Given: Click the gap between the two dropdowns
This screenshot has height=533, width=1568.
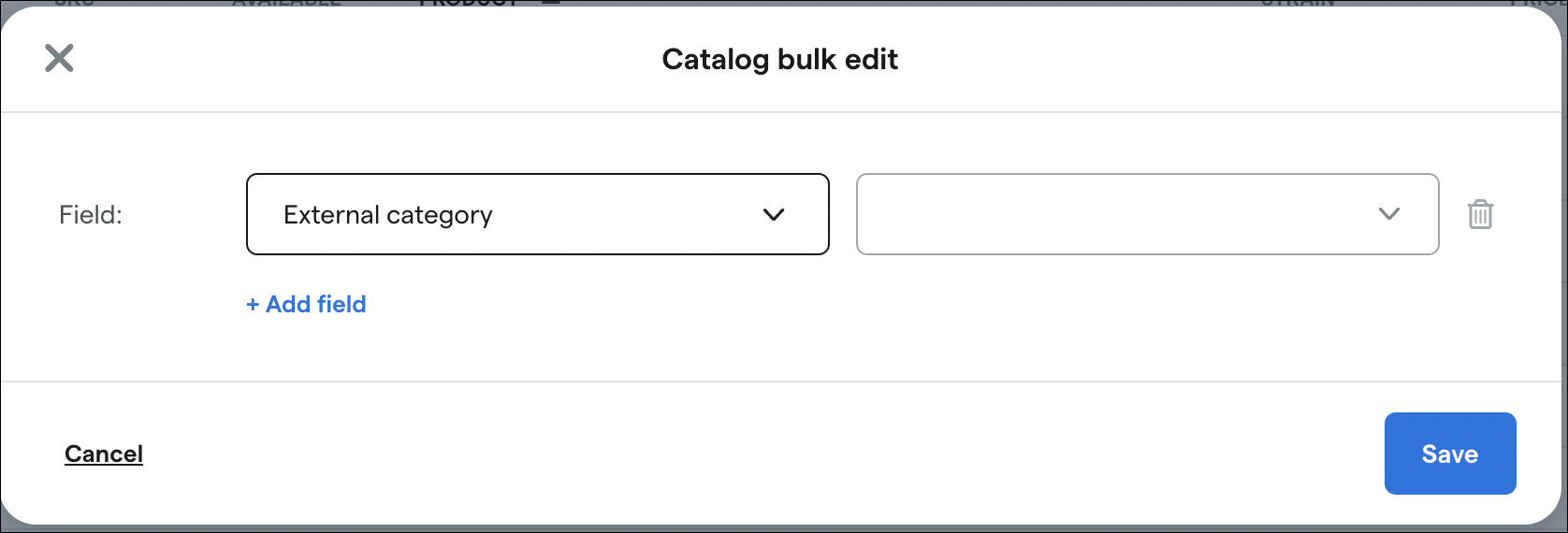Looking at the screenshot, I should pos(843,214).
